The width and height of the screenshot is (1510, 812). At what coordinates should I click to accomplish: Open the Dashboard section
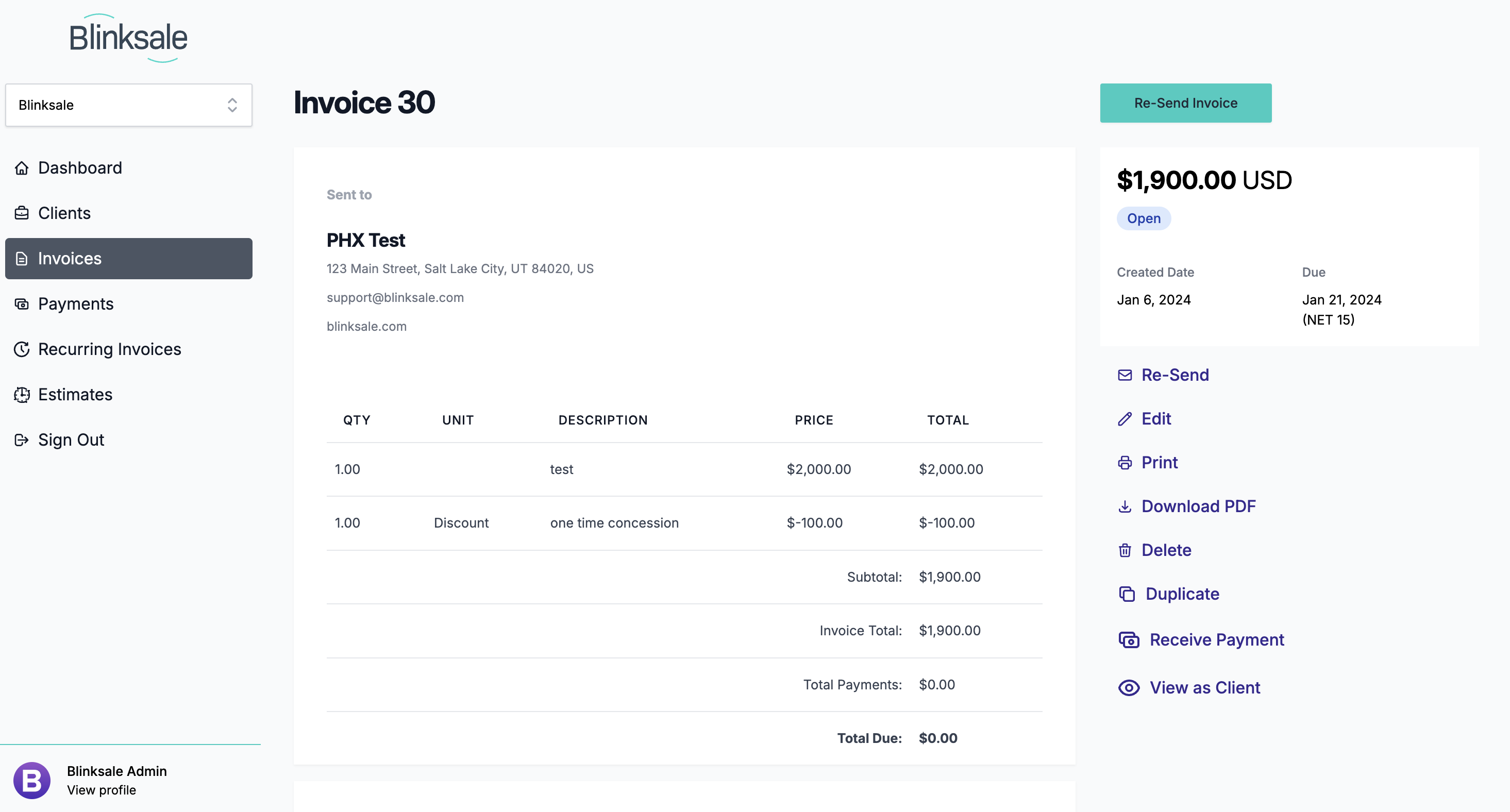(80, 168)
